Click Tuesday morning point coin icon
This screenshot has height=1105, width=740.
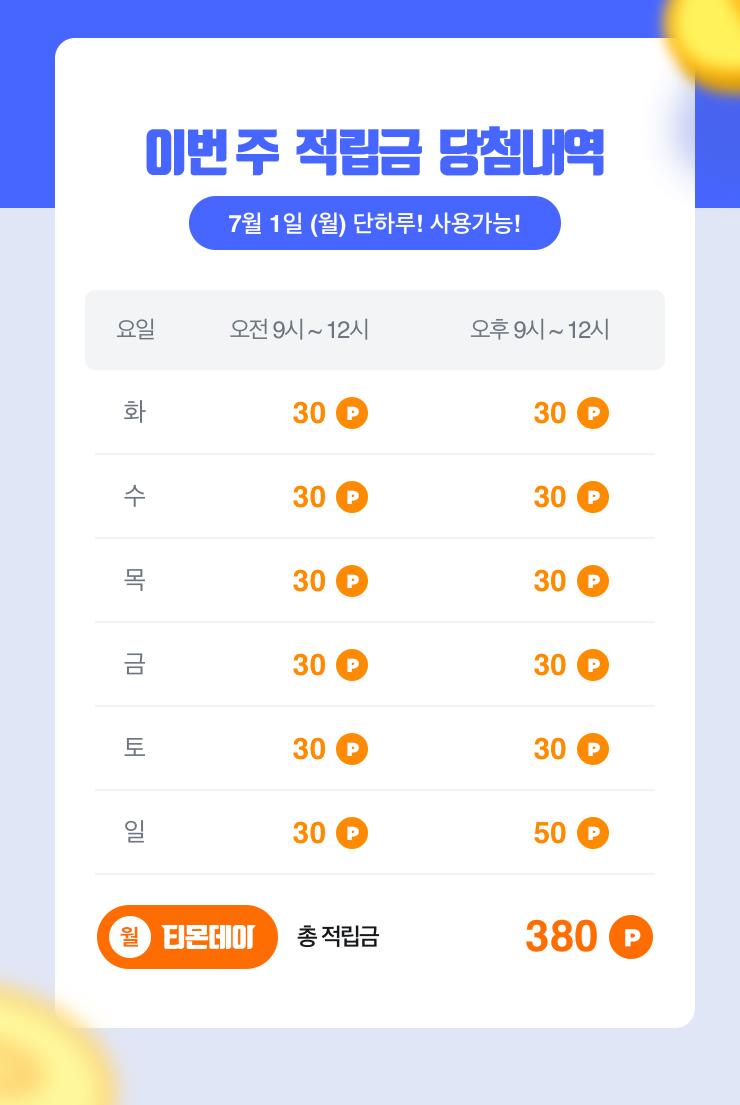352,413
